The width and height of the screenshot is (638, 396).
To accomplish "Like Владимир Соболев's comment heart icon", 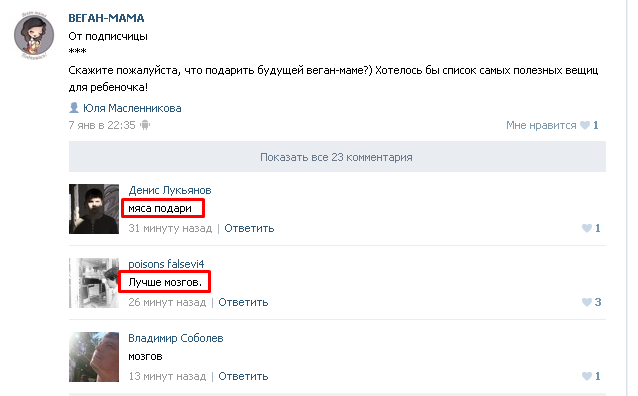I will (587, 376).
